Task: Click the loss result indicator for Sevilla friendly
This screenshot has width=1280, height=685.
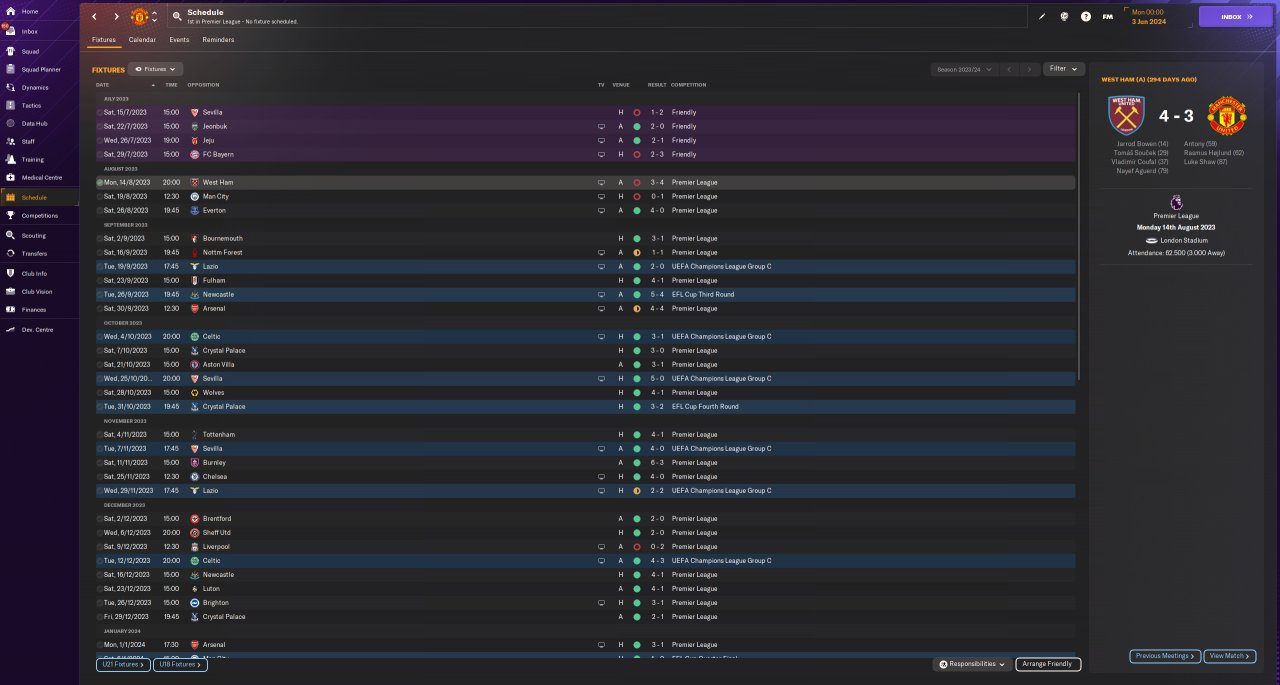Action: point(637,113)
